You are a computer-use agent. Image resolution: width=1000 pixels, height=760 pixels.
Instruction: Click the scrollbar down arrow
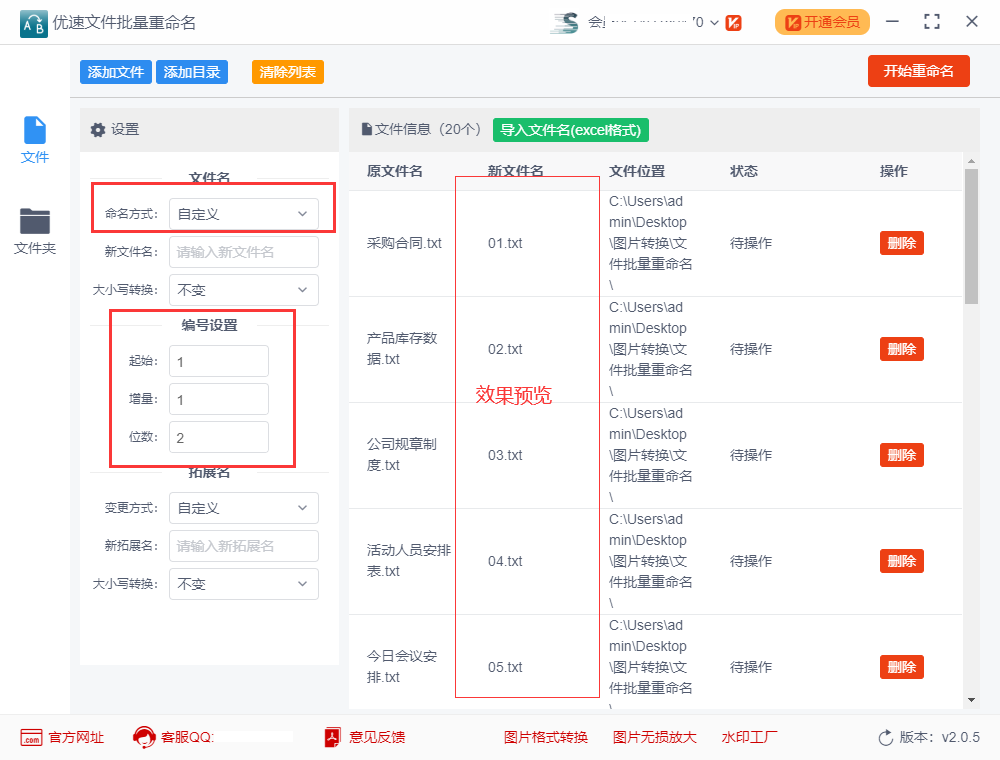[971, 700]
